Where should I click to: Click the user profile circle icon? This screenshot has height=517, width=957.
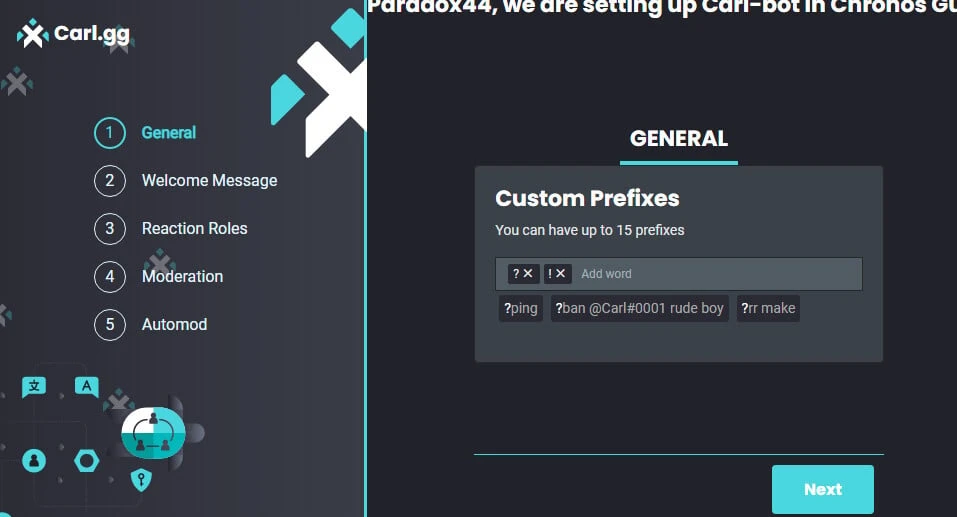34,460
